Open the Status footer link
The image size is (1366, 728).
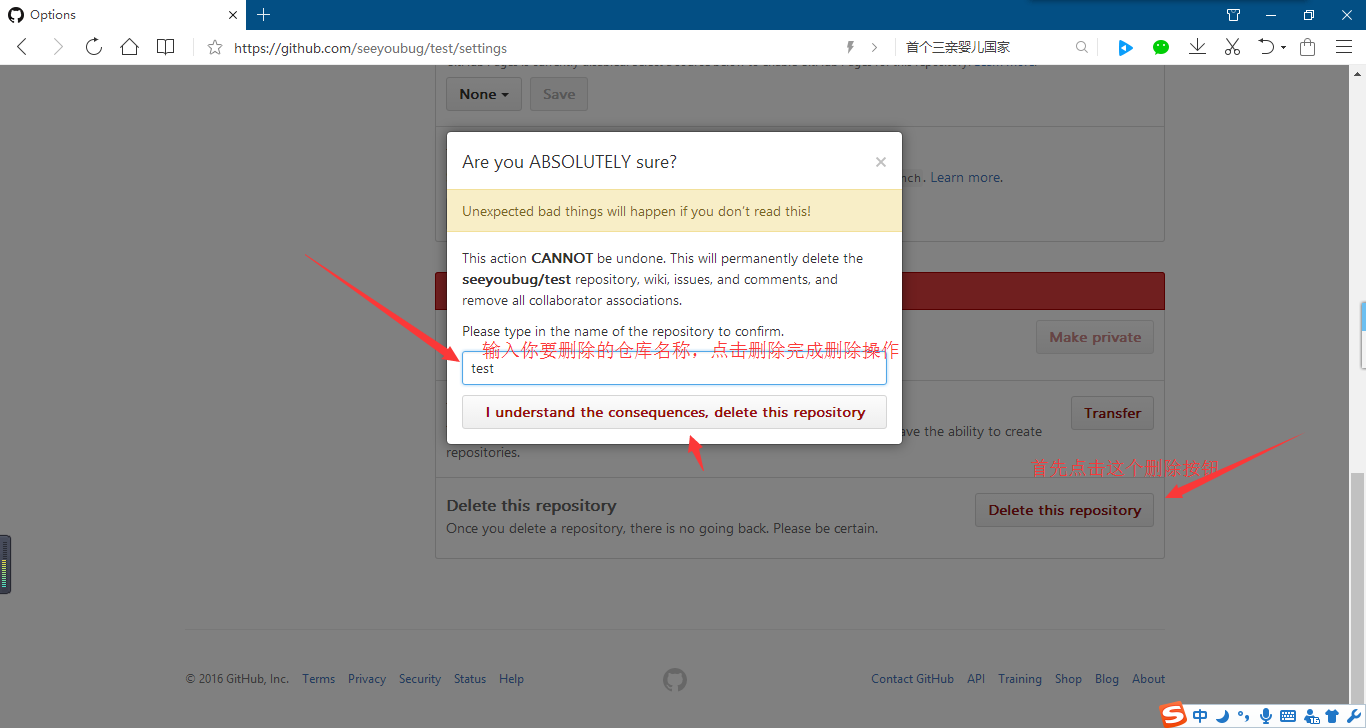[x=470, y=679]
